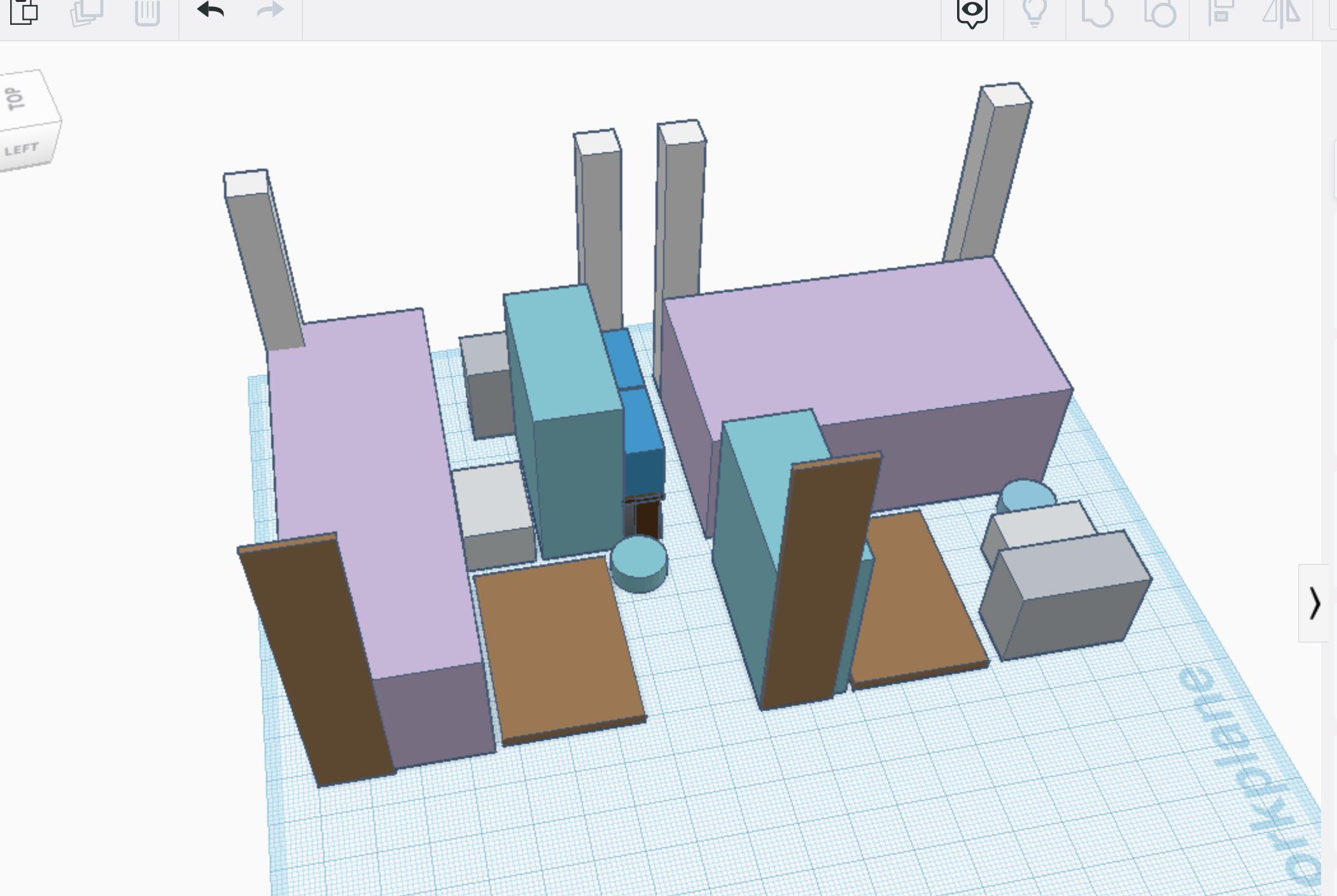Click the Group shapes icon
Viewport: 1337px width, 896px height.
1097,11
